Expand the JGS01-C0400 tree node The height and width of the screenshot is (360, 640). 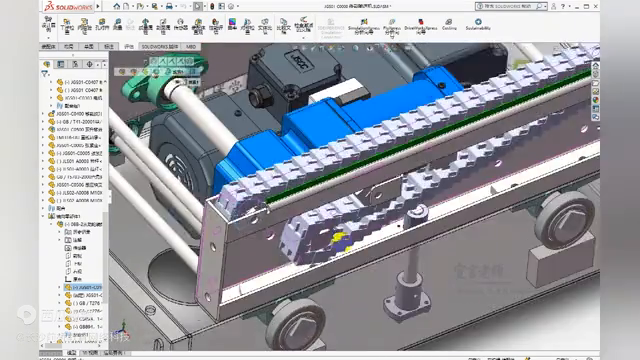[43, 114]
